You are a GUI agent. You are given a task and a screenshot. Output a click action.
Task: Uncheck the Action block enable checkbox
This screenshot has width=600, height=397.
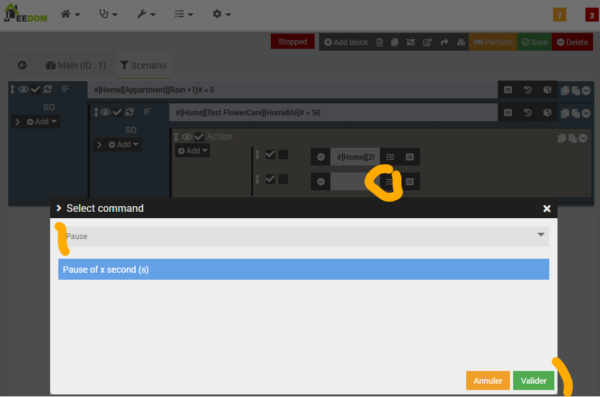click(199, 137)
